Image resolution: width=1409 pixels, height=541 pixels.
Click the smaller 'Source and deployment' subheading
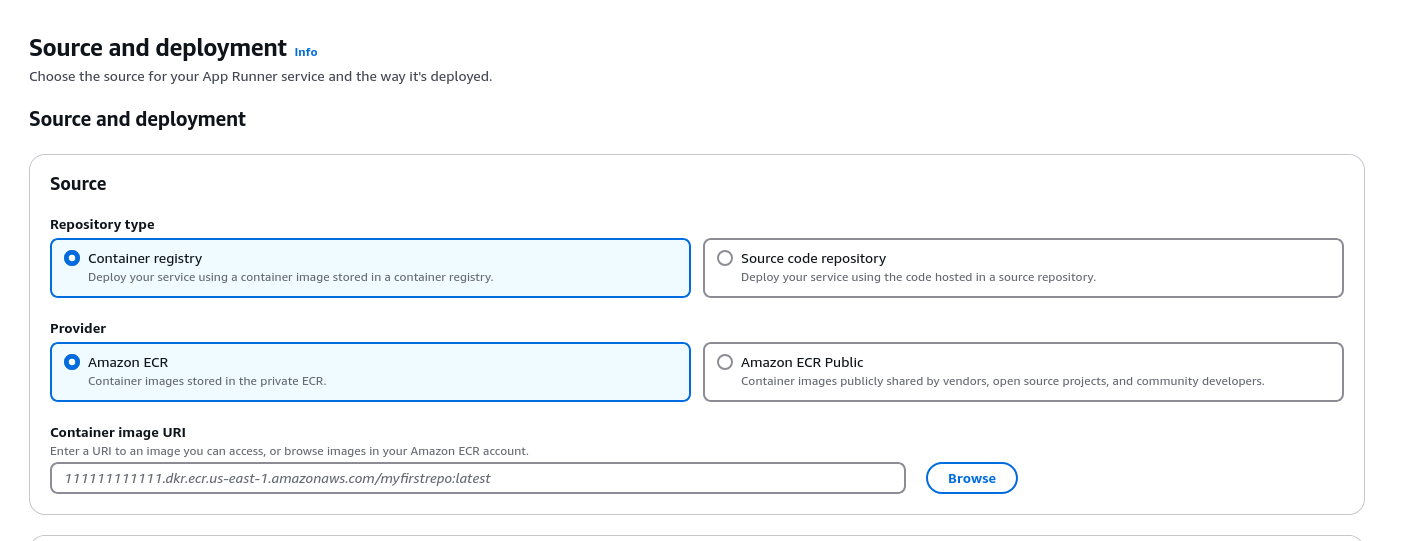pyautogui.click(x=137, y=119)
